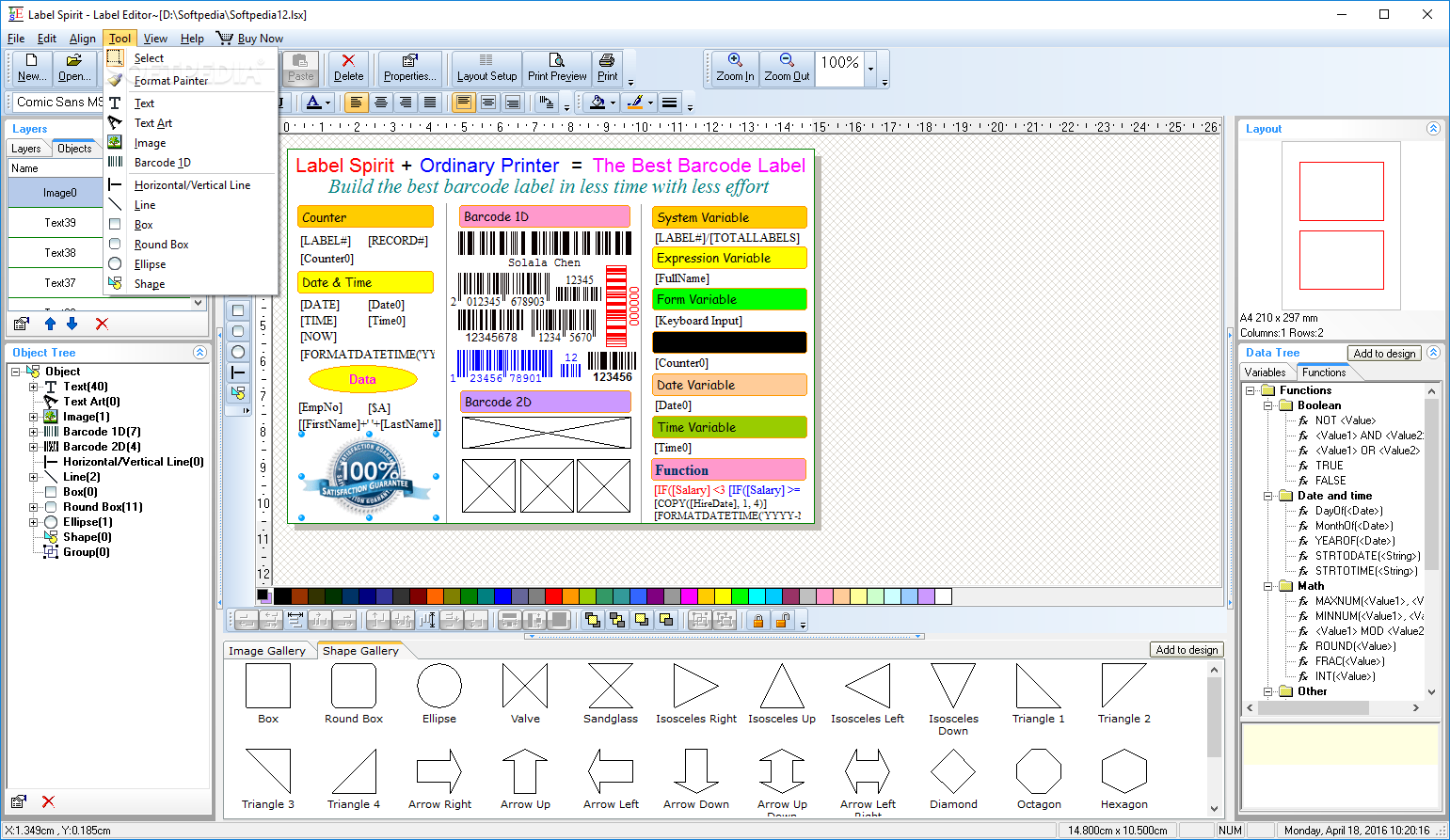
Task: Expand the Text(40) node in the Object Tree
Action: (34, 387)
